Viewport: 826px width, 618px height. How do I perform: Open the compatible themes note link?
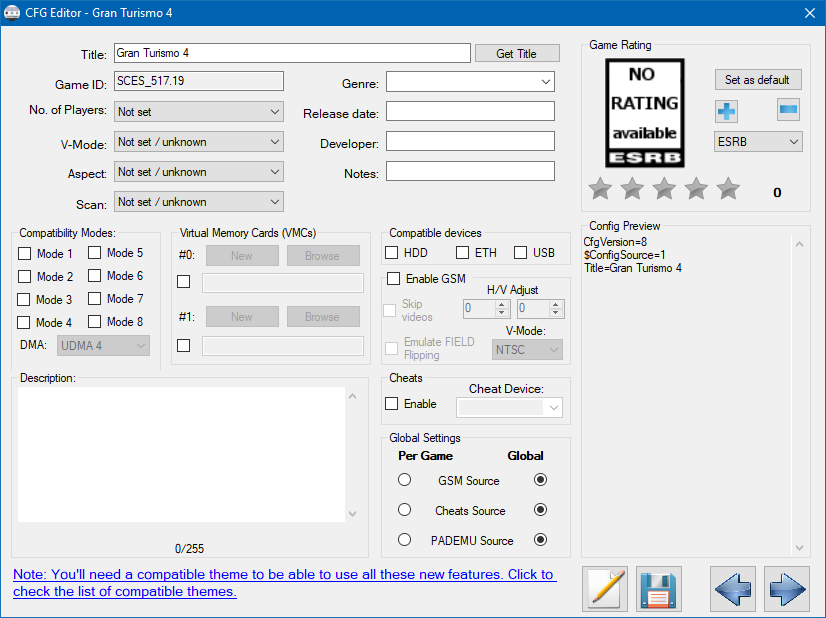284,583
